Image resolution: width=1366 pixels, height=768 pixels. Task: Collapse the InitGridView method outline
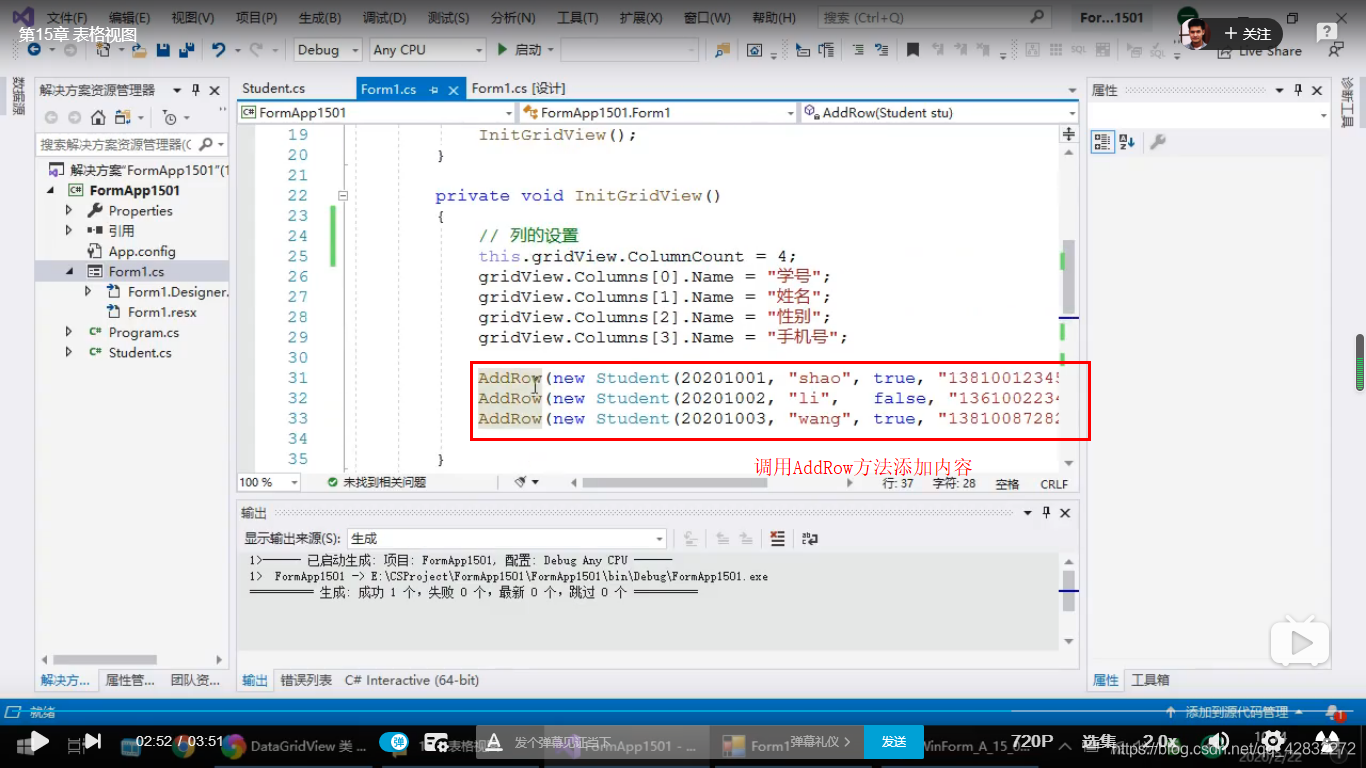click(x=343, y=196)
